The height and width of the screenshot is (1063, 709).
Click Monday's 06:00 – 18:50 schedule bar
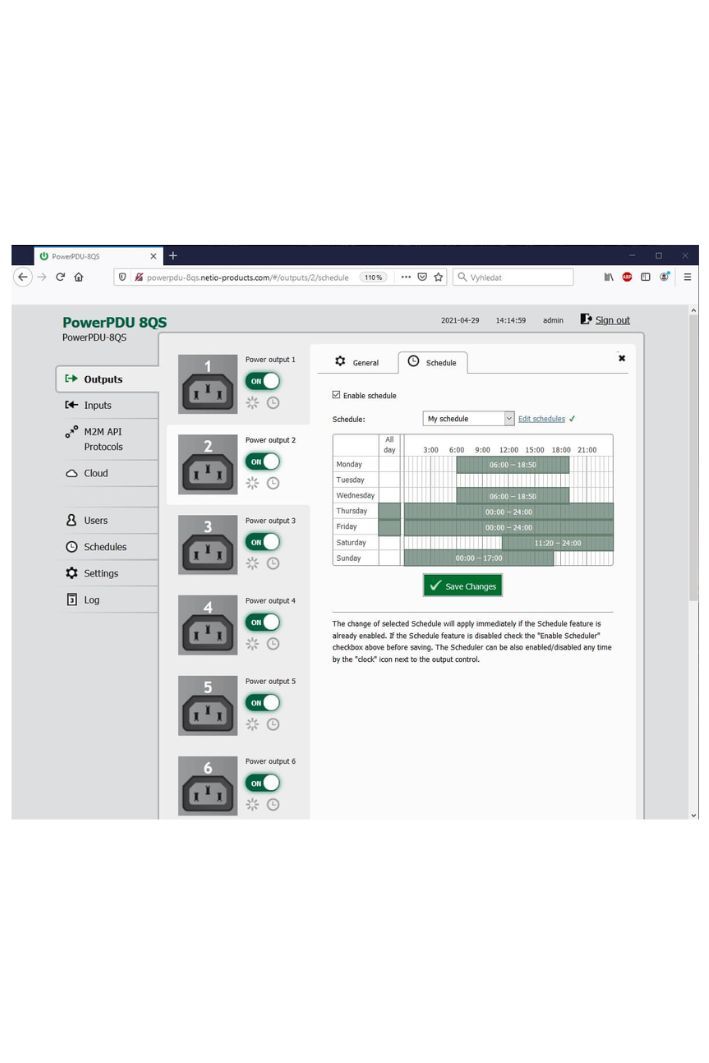(512, 465)
